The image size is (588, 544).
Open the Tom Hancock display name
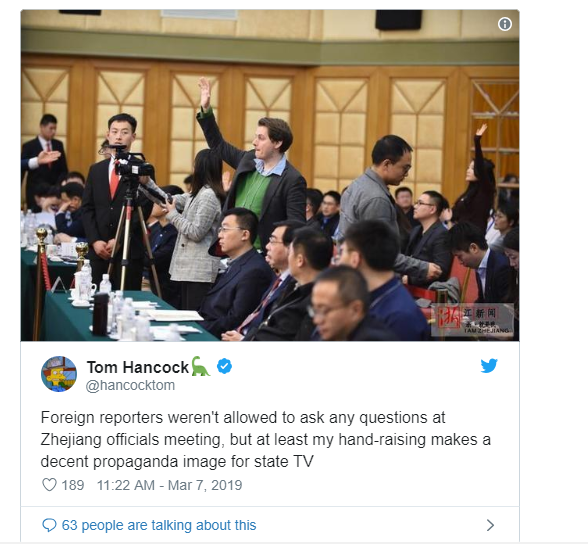tap(138, 367)
